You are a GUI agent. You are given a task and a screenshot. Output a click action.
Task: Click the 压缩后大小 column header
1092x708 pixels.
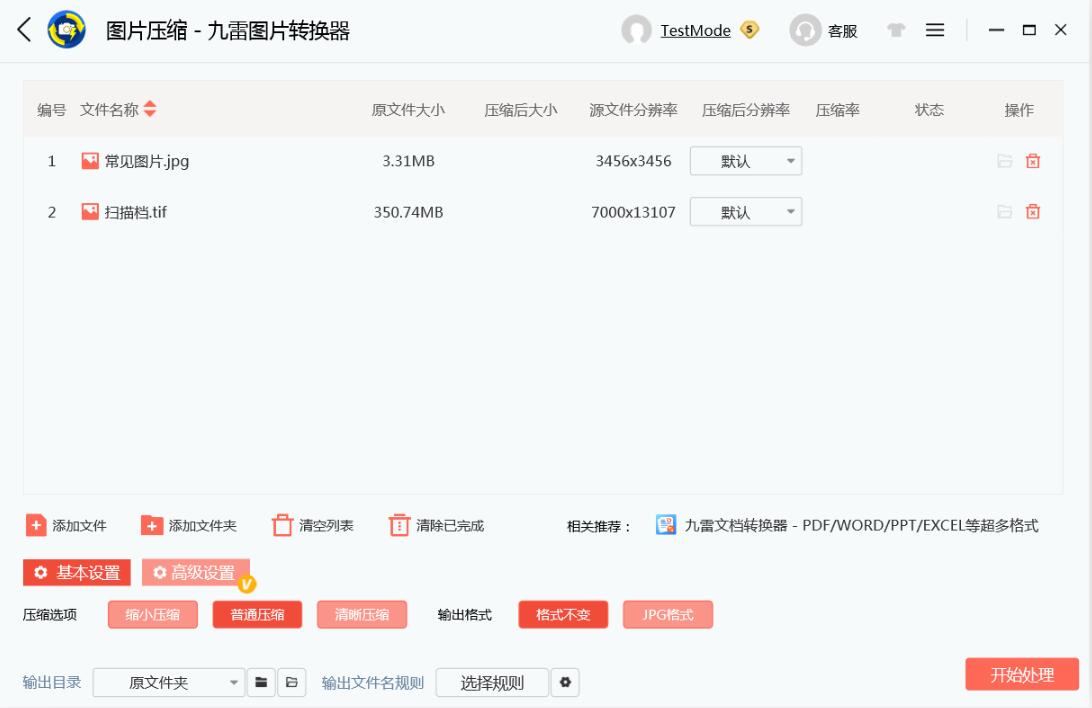click(x=520, y=110)
